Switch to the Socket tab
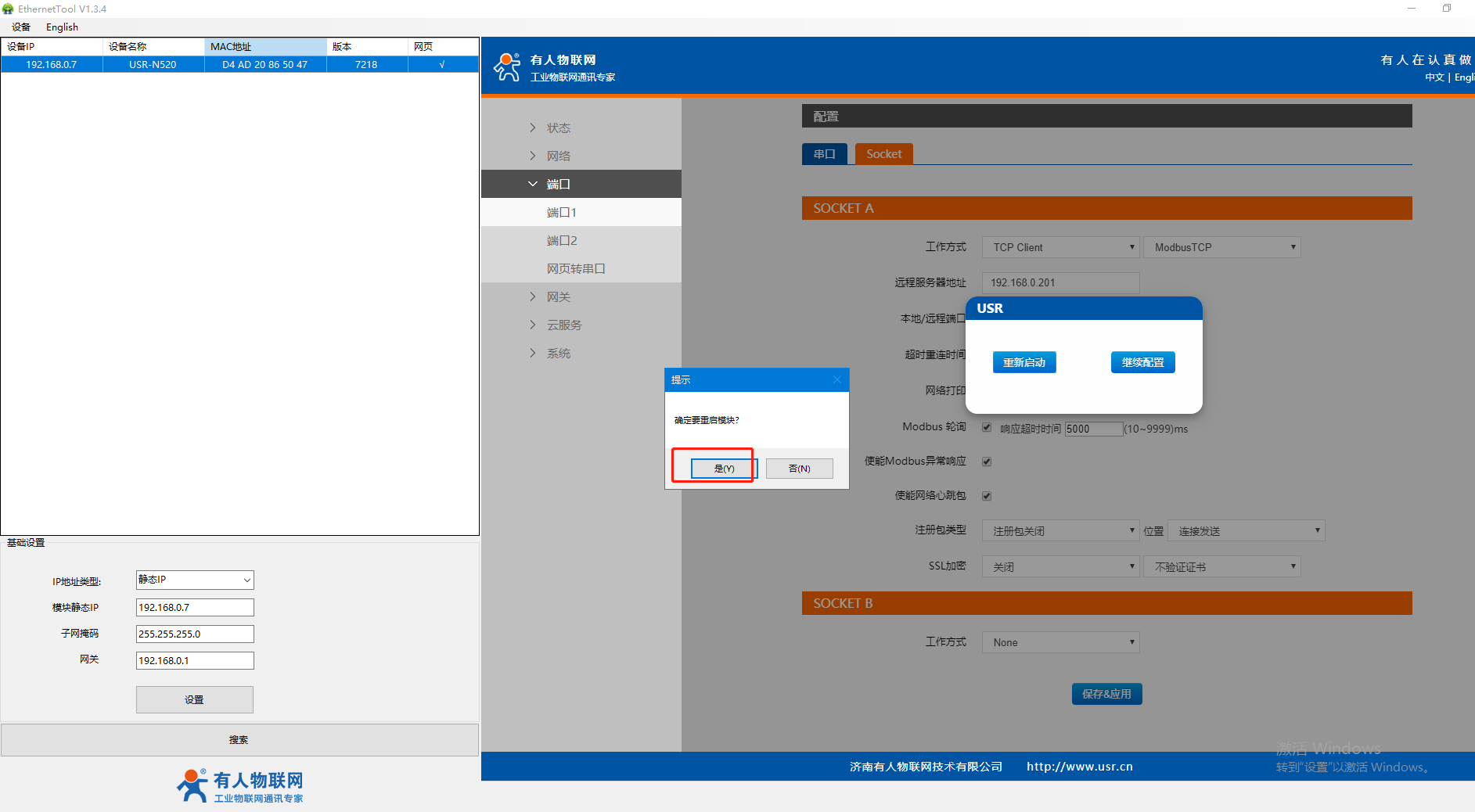 click(883, 154)
